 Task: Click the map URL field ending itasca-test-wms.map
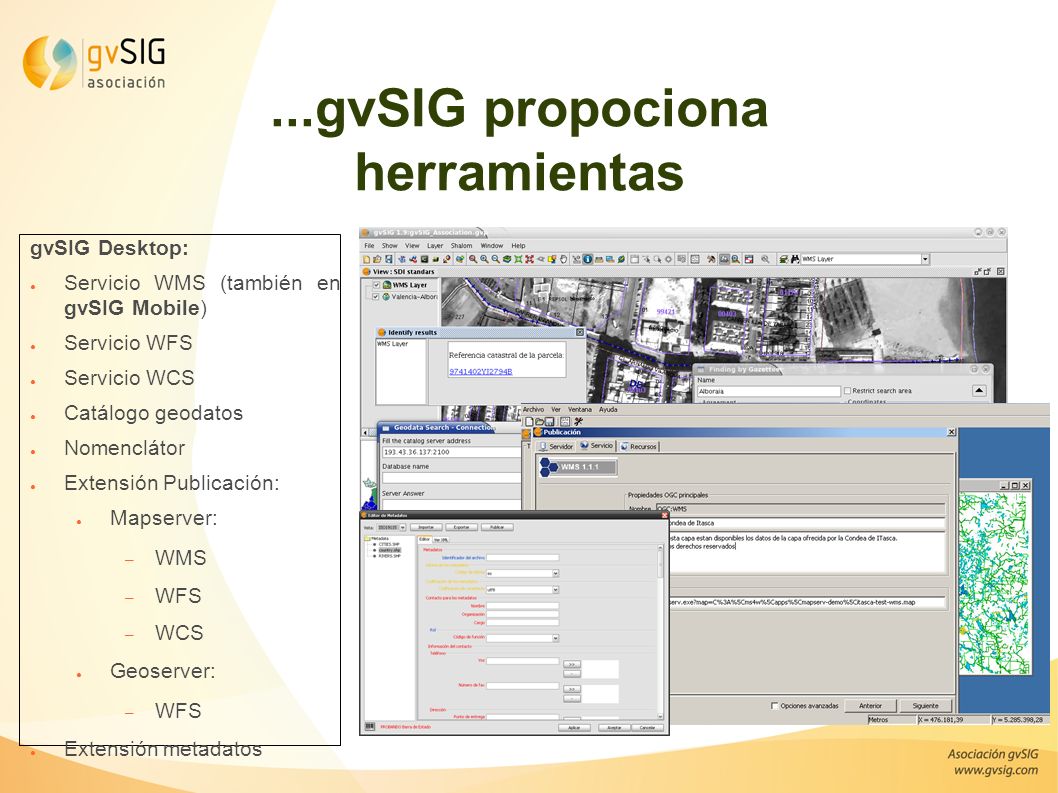pyautogui.click(x=807, y=602)
